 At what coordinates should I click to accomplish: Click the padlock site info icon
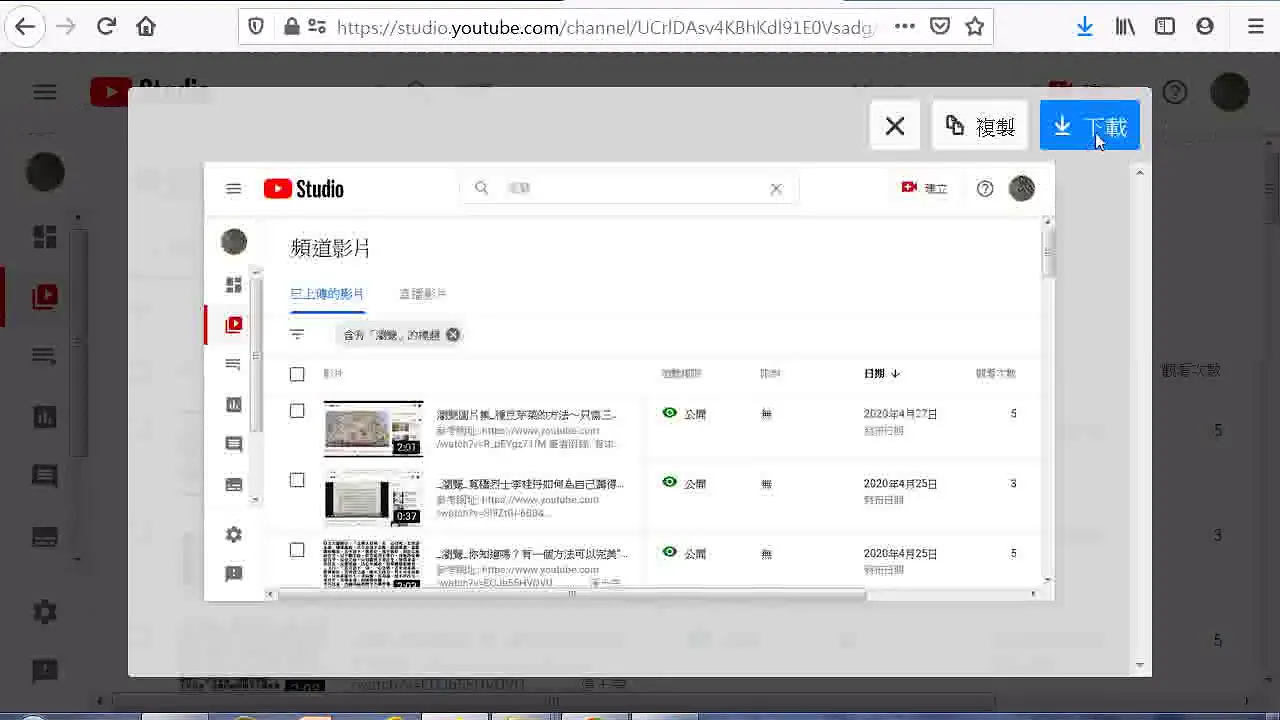(x=291, y=27)
